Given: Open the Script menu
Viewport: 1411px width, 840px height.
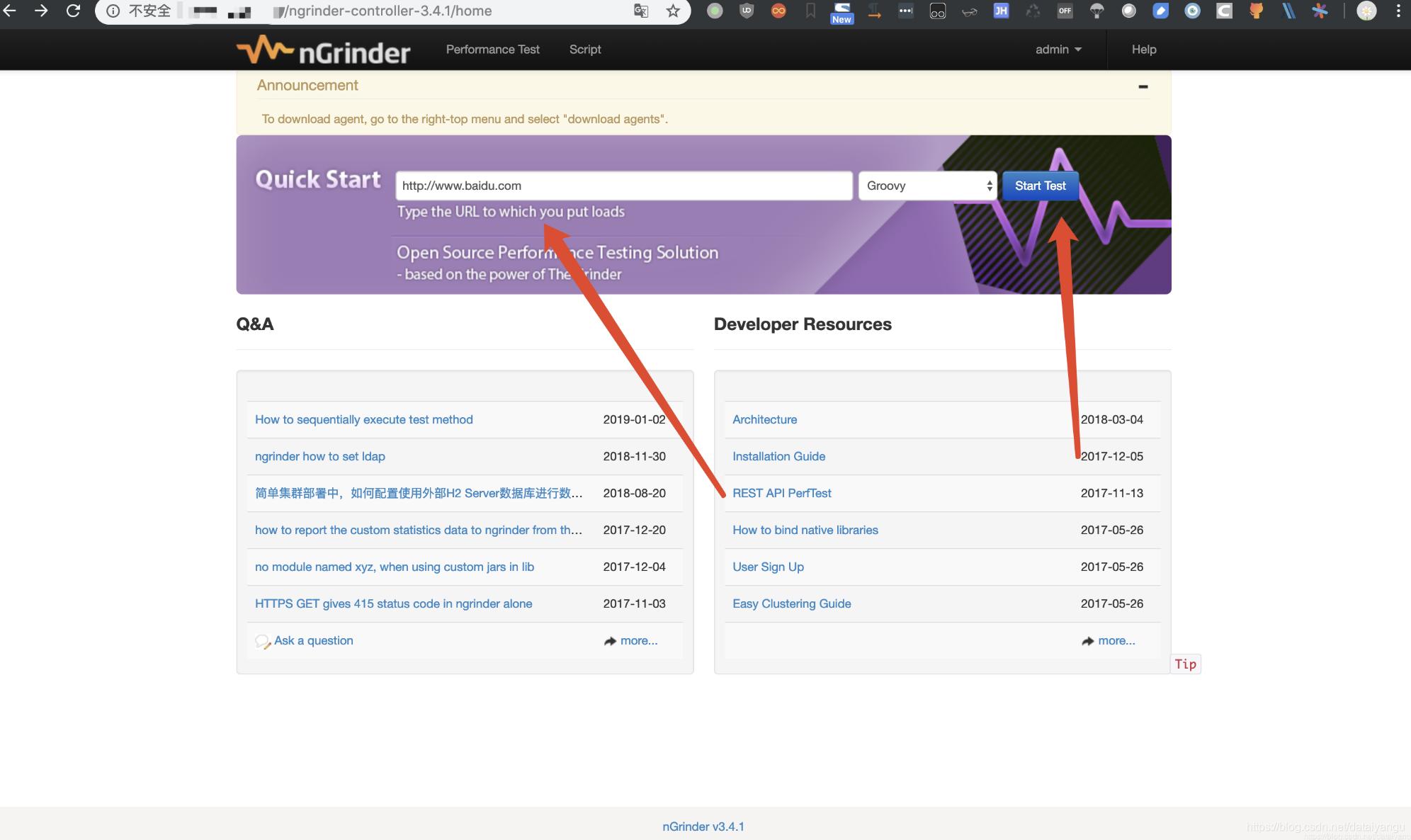Looking at the screenshot, I should (585, 50).
